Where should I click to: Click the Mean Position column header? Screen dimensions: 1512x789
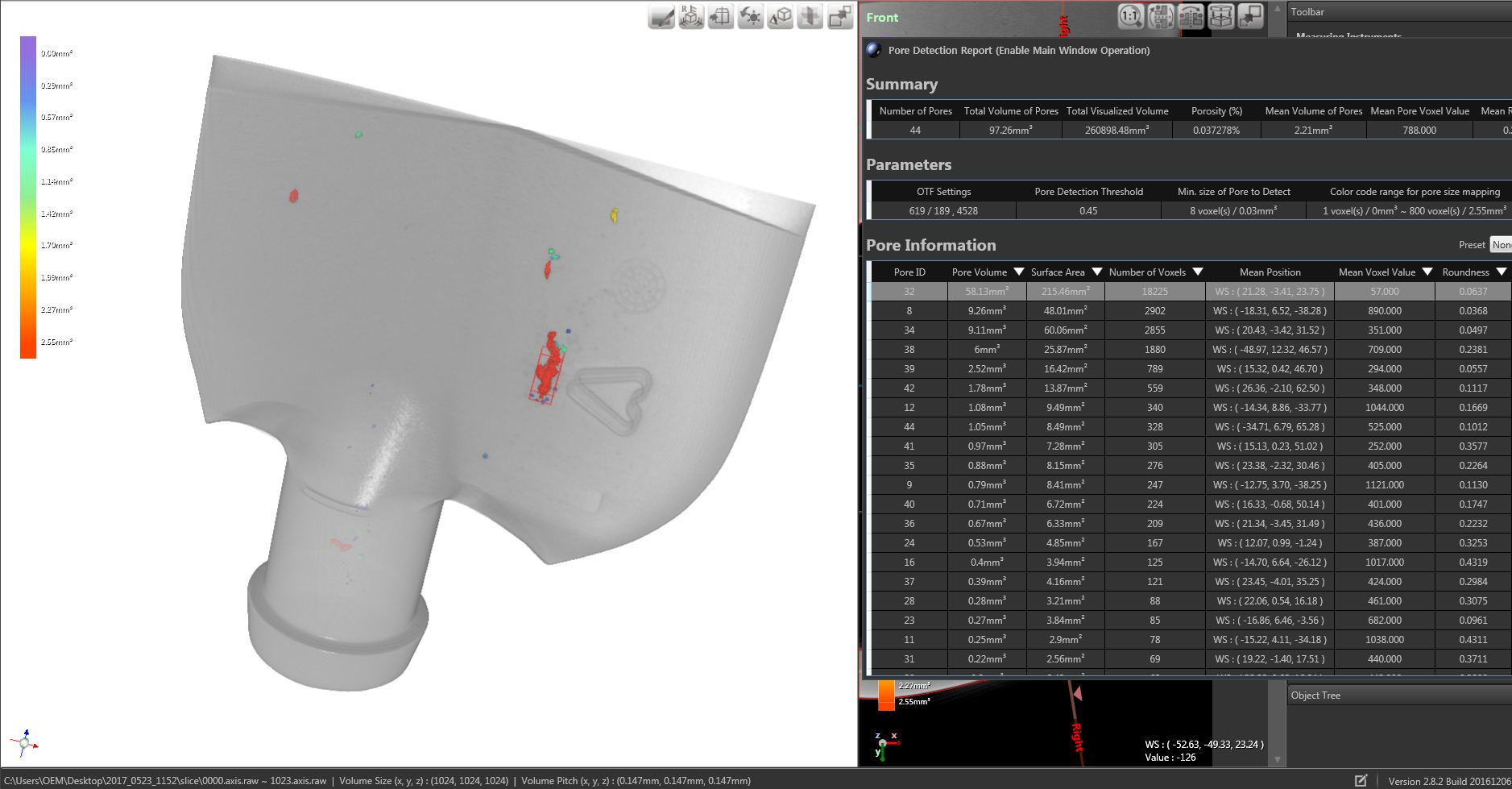coord(1270,272)
